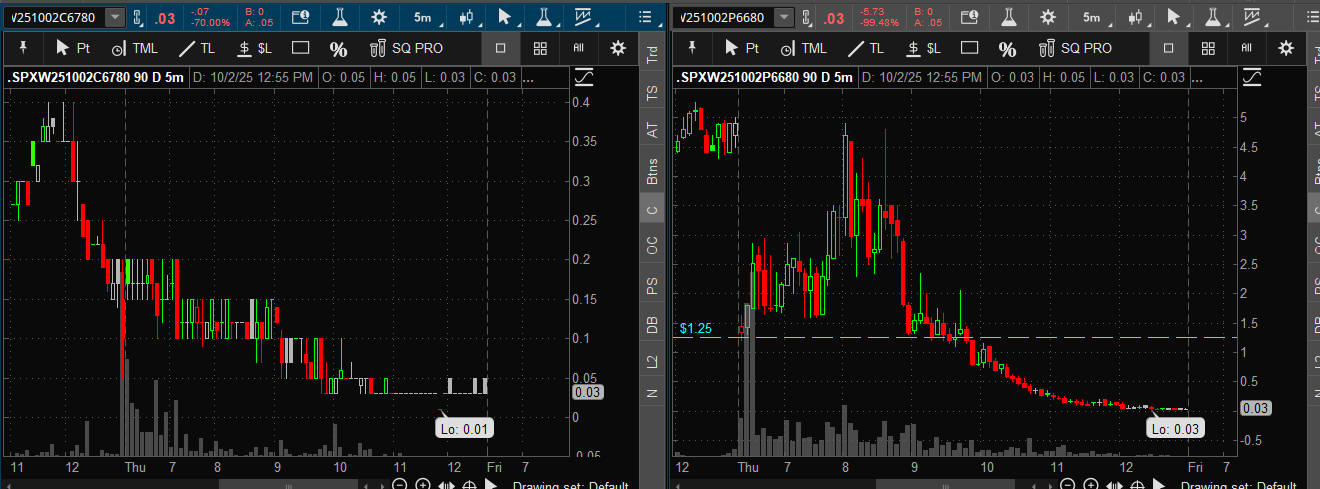Open list menu icon in C6780 header
This screenshot has height=489, width=1320.
646,17
